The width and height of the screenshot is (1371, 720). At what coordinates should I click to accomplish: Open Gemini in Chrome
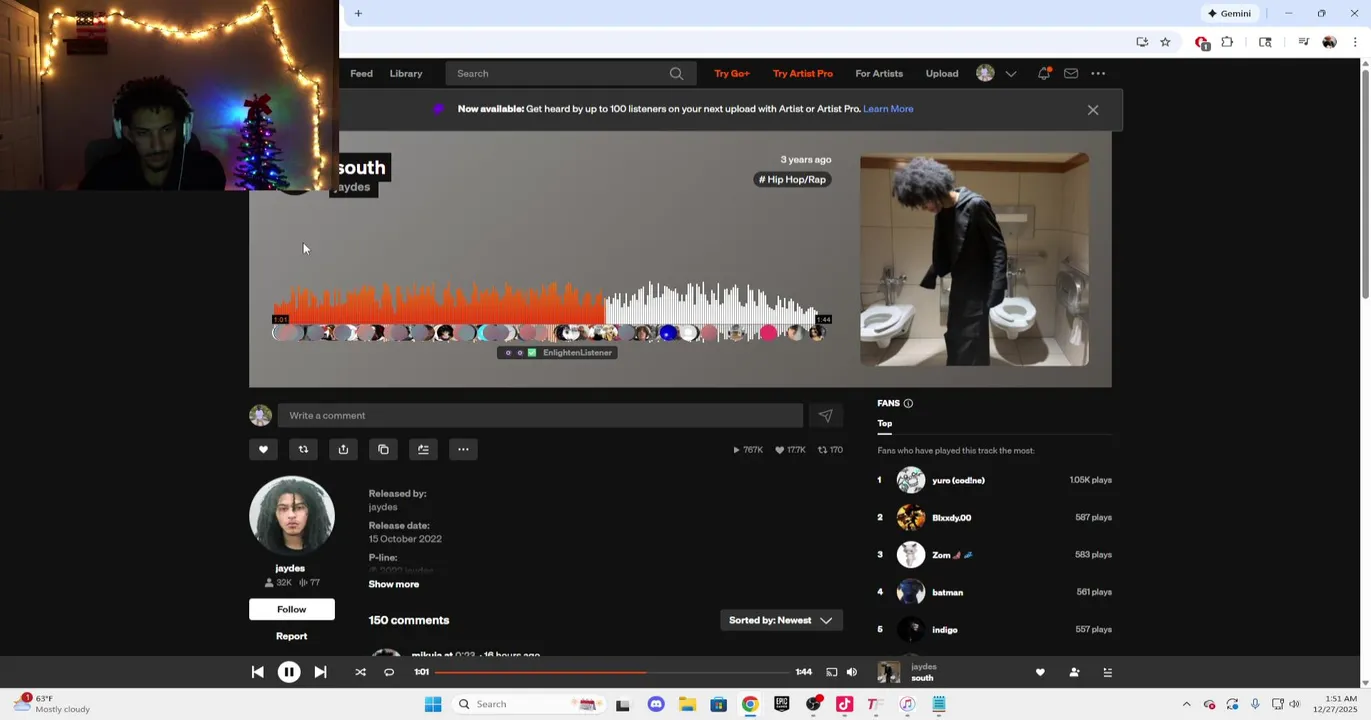click(x=1229, y=13)
